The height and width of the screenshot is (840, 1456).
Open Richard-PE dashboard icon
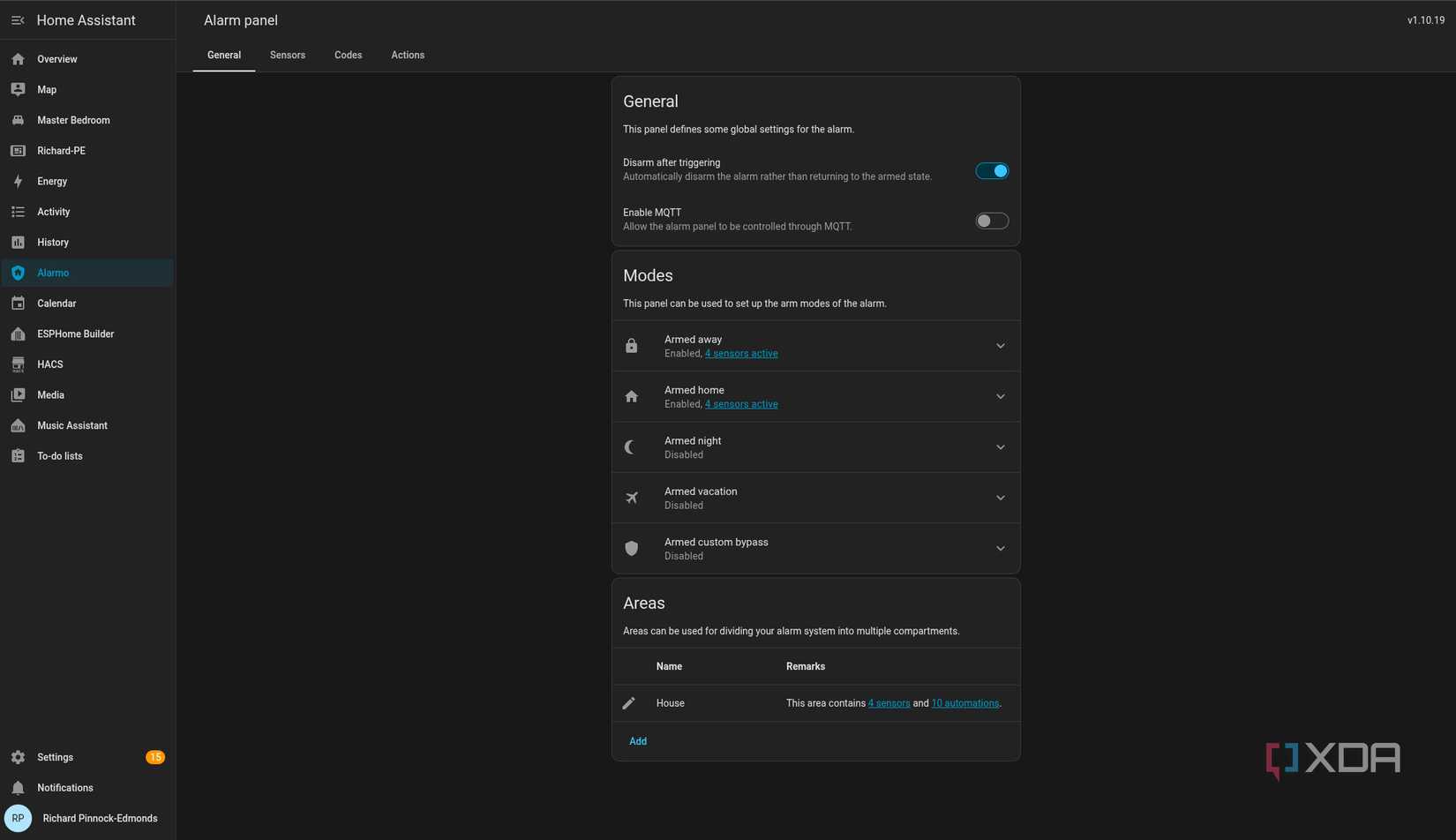(18, 151)
